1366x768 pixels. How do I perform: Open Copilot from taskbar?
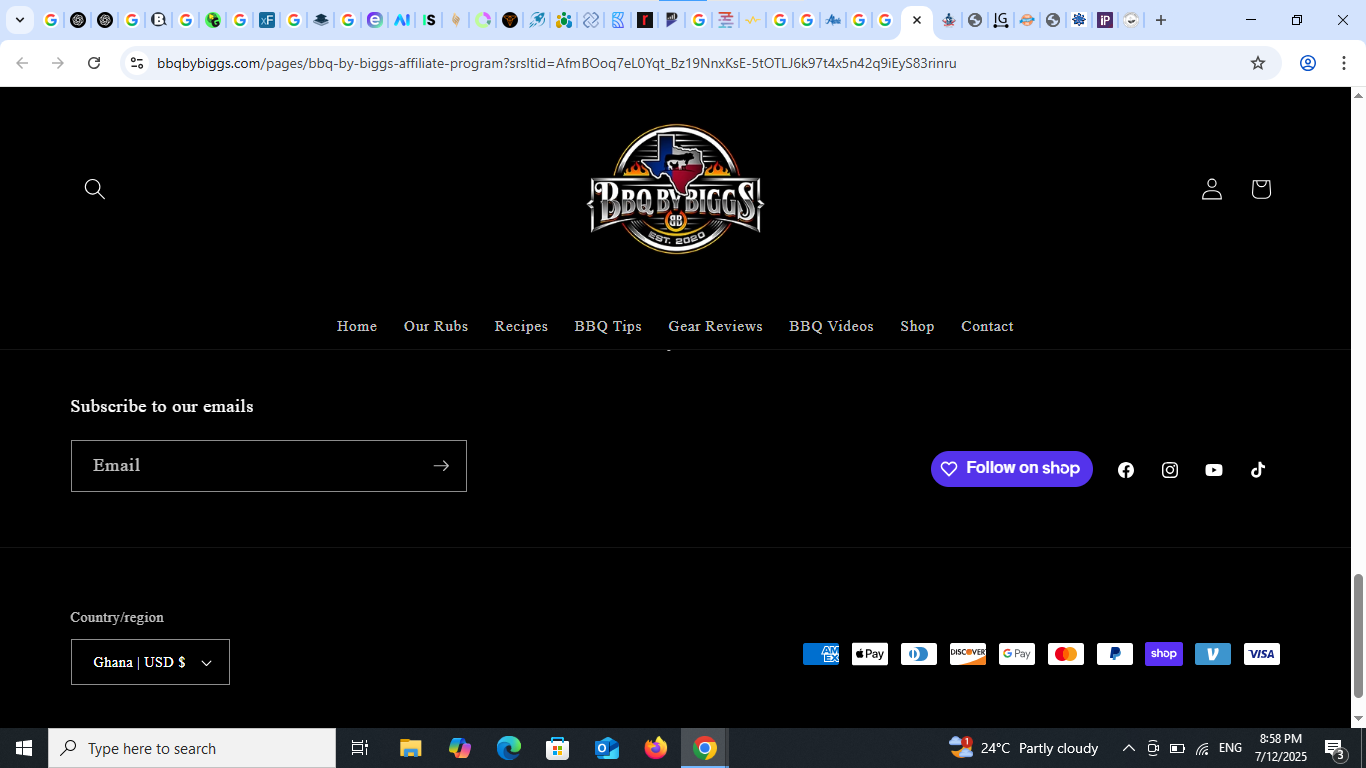pos(460,748)
